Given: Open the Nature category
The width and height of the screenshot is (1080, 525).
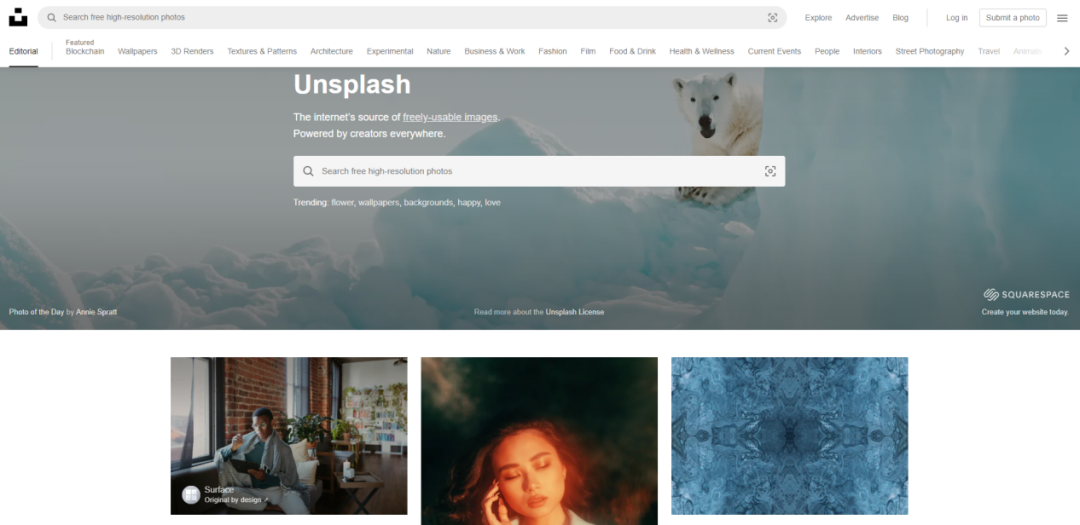Looking at the screenshot, I should pyautogui.click(x=439, y=52).
